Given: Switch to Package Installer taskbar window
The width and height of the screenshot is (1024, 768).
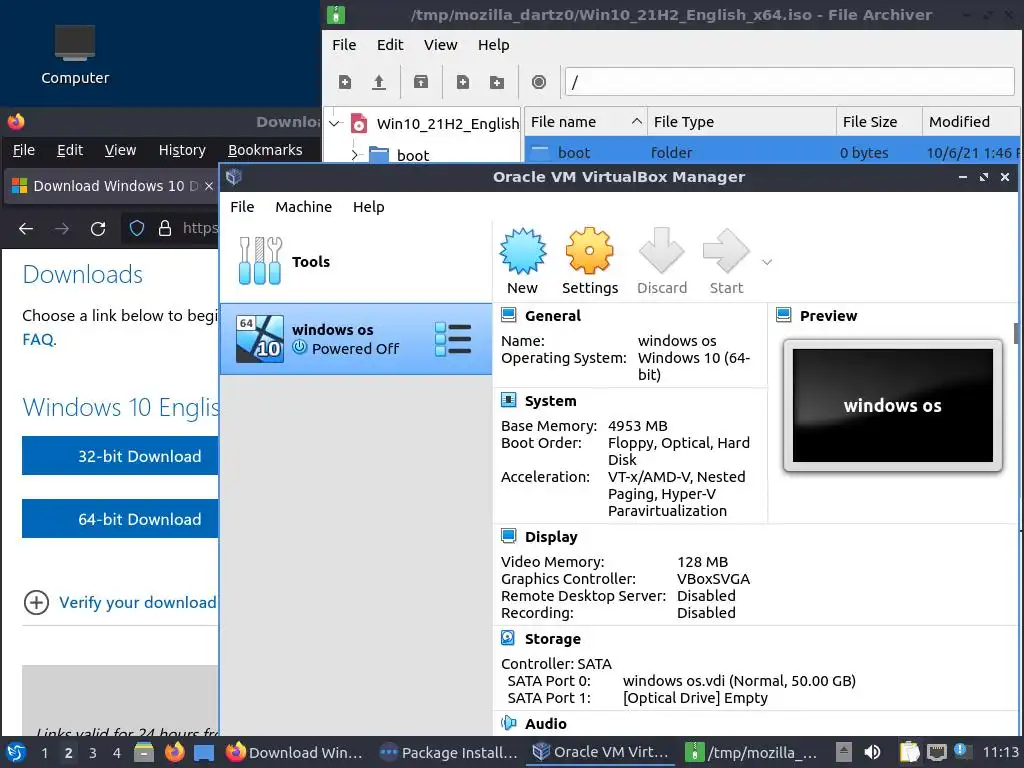Looking at the screenshot, I should click(x=449, y=752).
